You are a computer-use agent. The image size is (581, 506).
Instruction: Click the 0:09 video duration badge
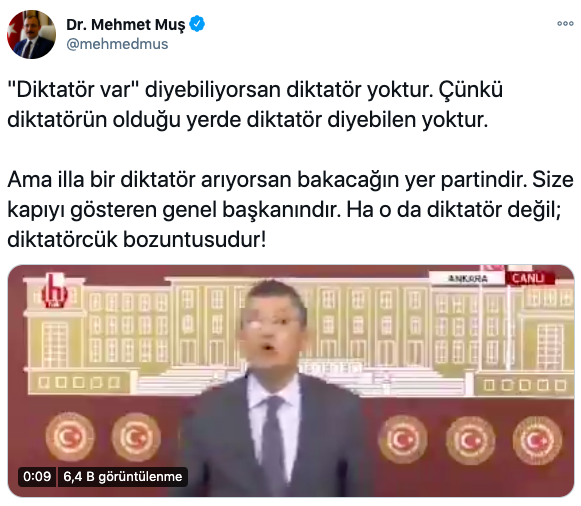coord(37,476)
